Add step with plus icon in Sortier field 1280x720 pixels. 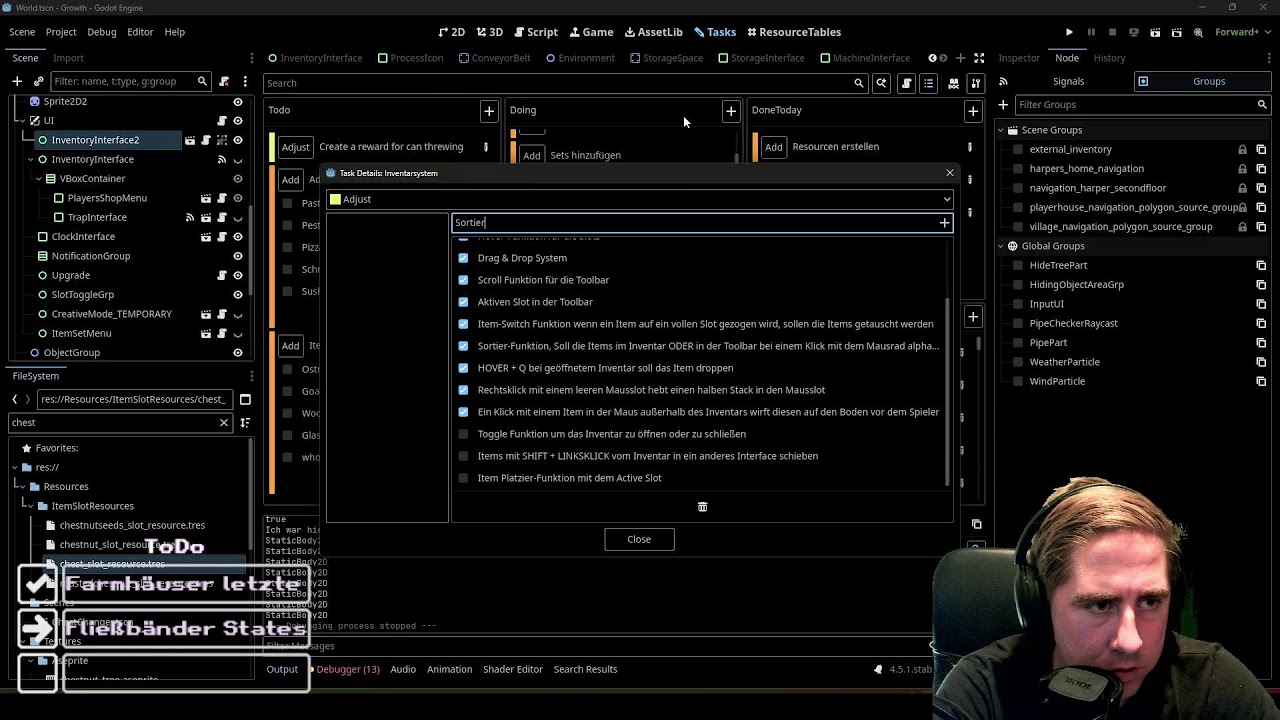pos(944,223)
